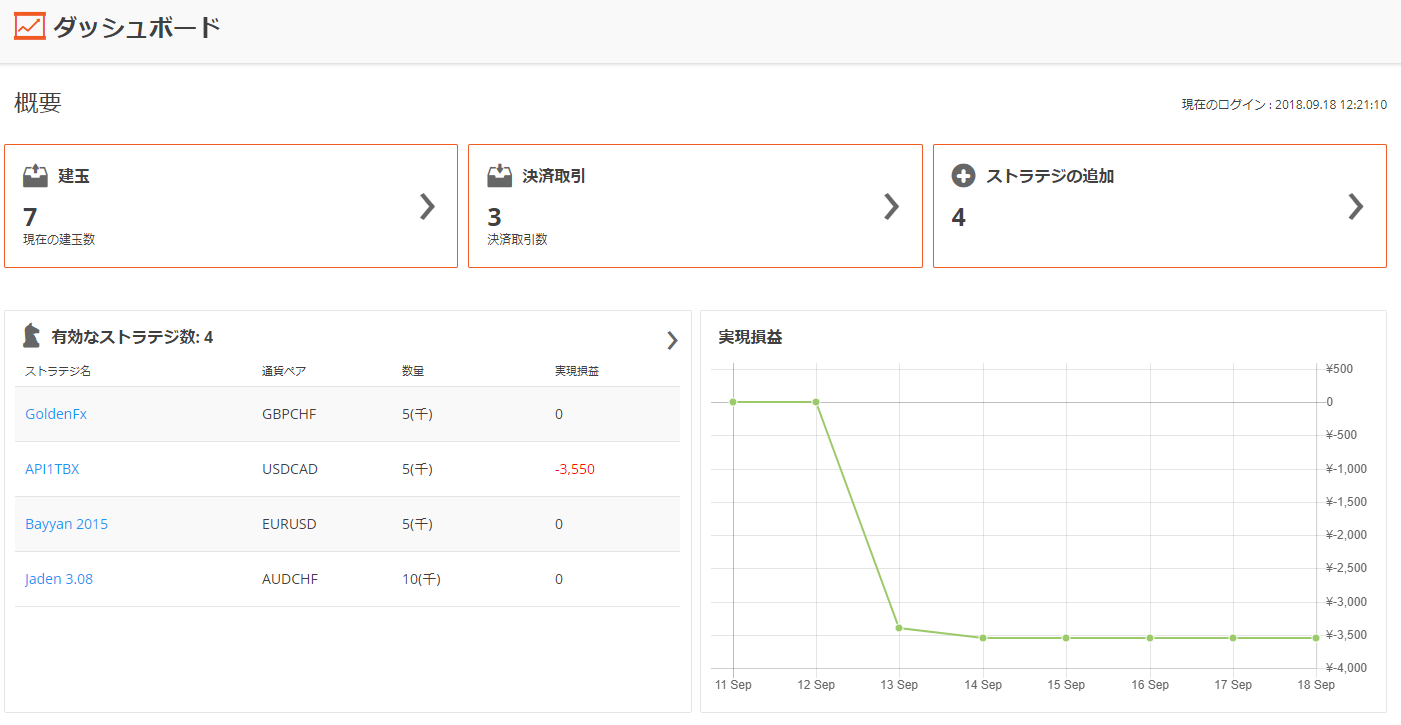The image size is (1401, 725).
Task: Click the 数量 column header
Action: pos(413,371)
